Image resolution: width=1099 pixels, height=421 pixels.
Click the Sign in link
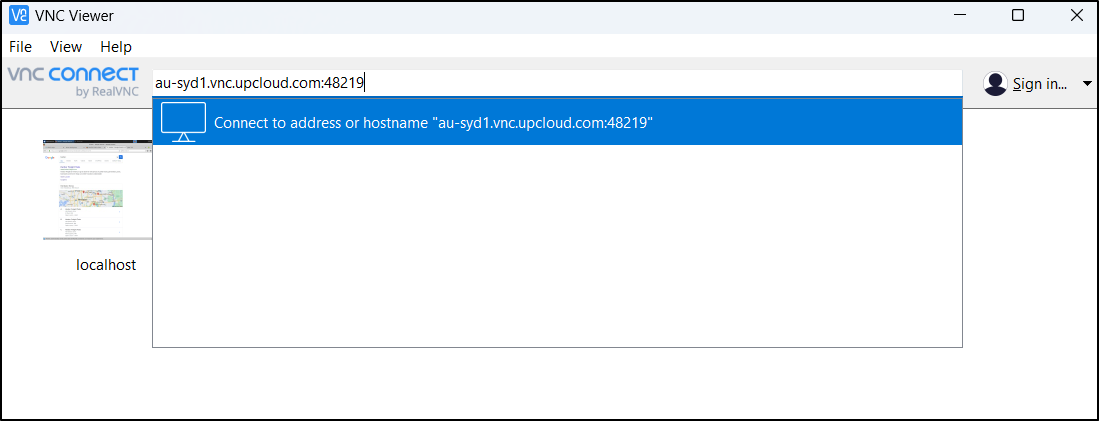click(x=1040, y=84)
